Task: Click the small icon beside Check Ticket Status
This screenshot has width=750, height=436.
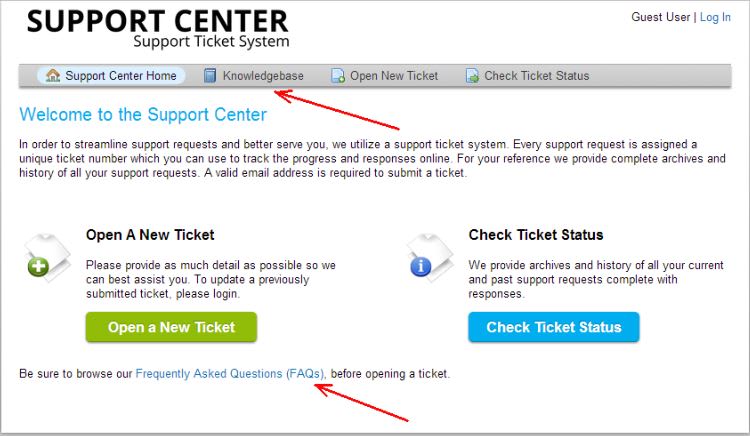Action: click(472, 76)
